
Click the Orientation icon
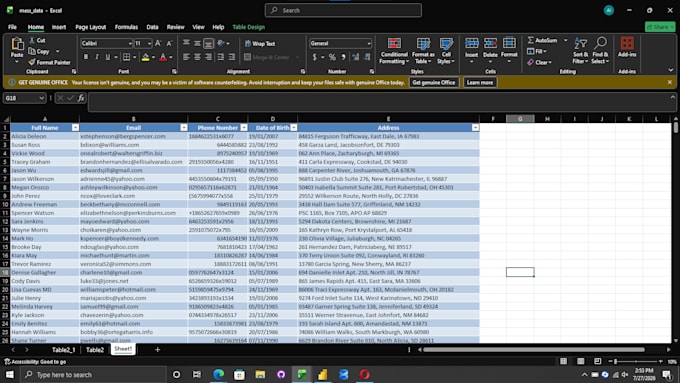[221, 43]
